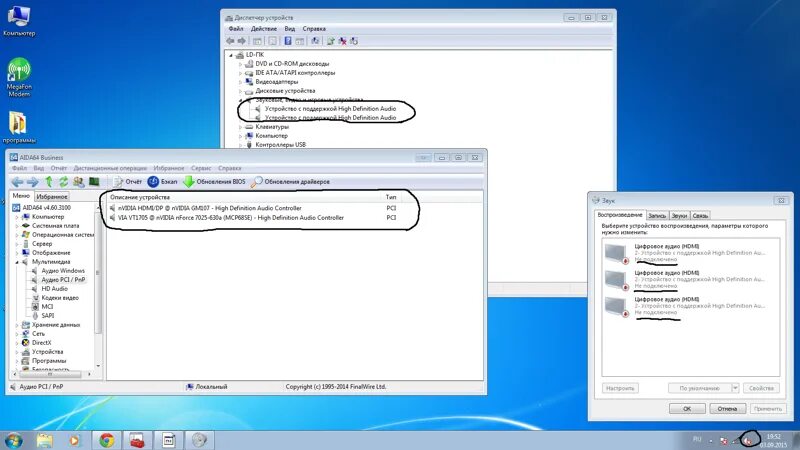
Task: Click the Windows Start button
Action: pos(14,440)
